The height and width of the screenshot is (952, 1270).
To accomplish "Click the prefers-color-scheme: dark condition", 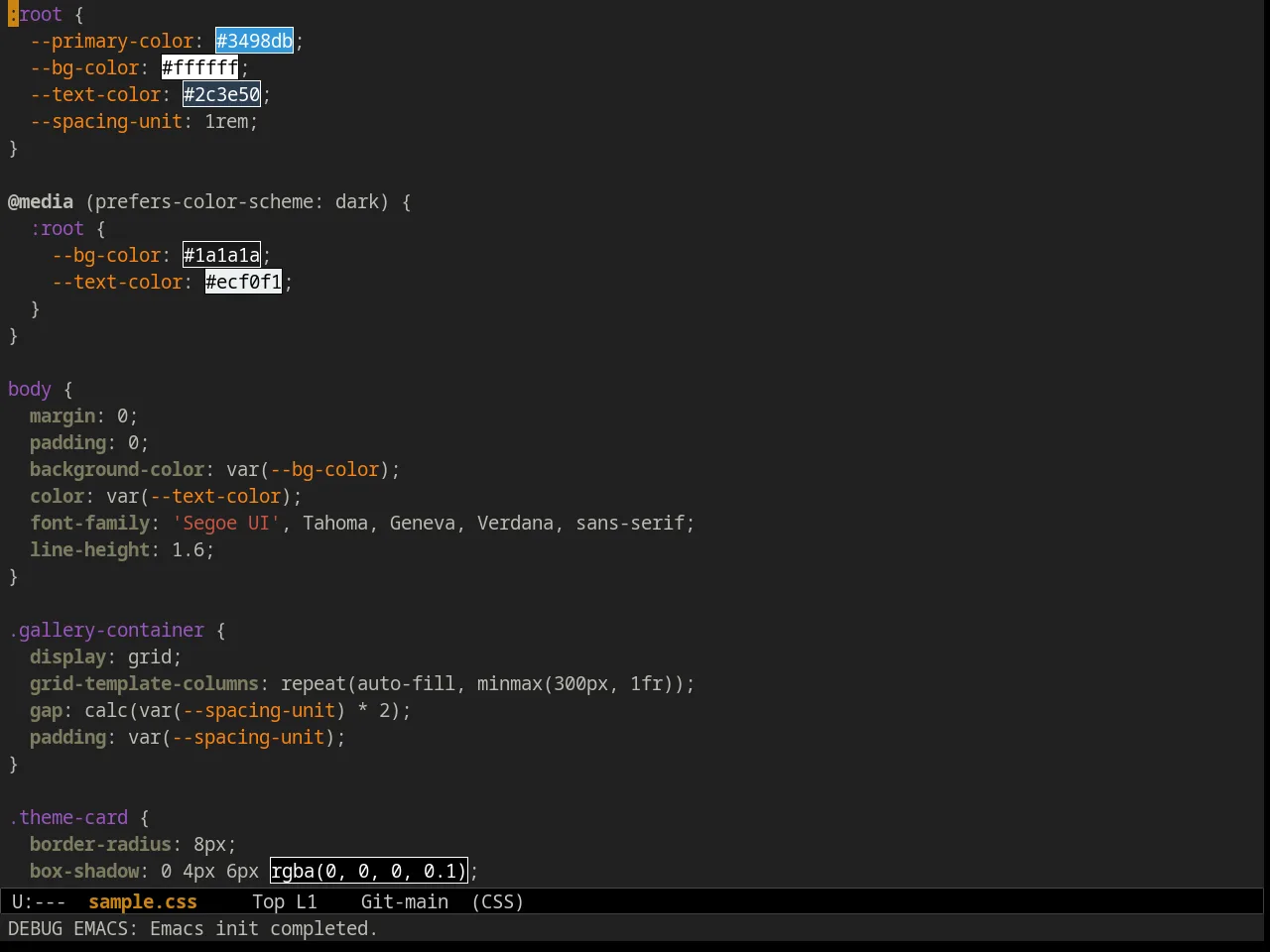I will [237, 201].
